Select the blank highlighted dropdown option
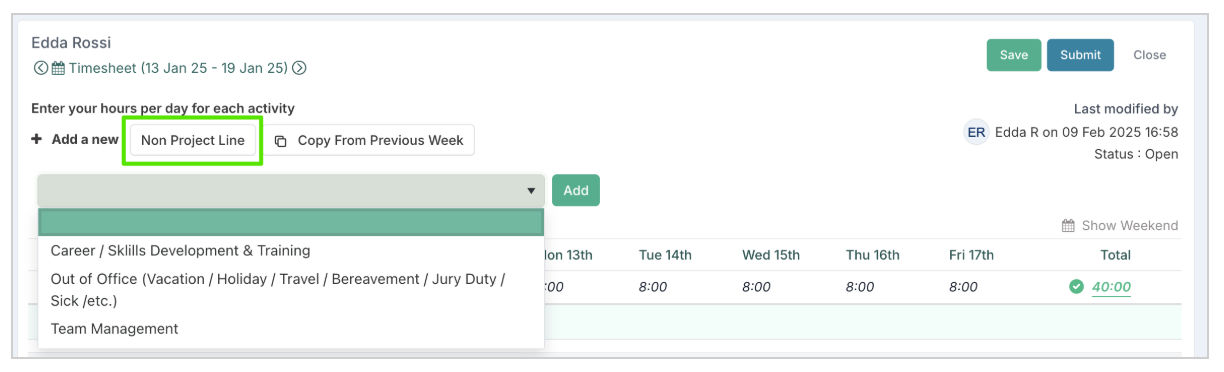This screenshot has height=372, width=1224. [291, 222]
